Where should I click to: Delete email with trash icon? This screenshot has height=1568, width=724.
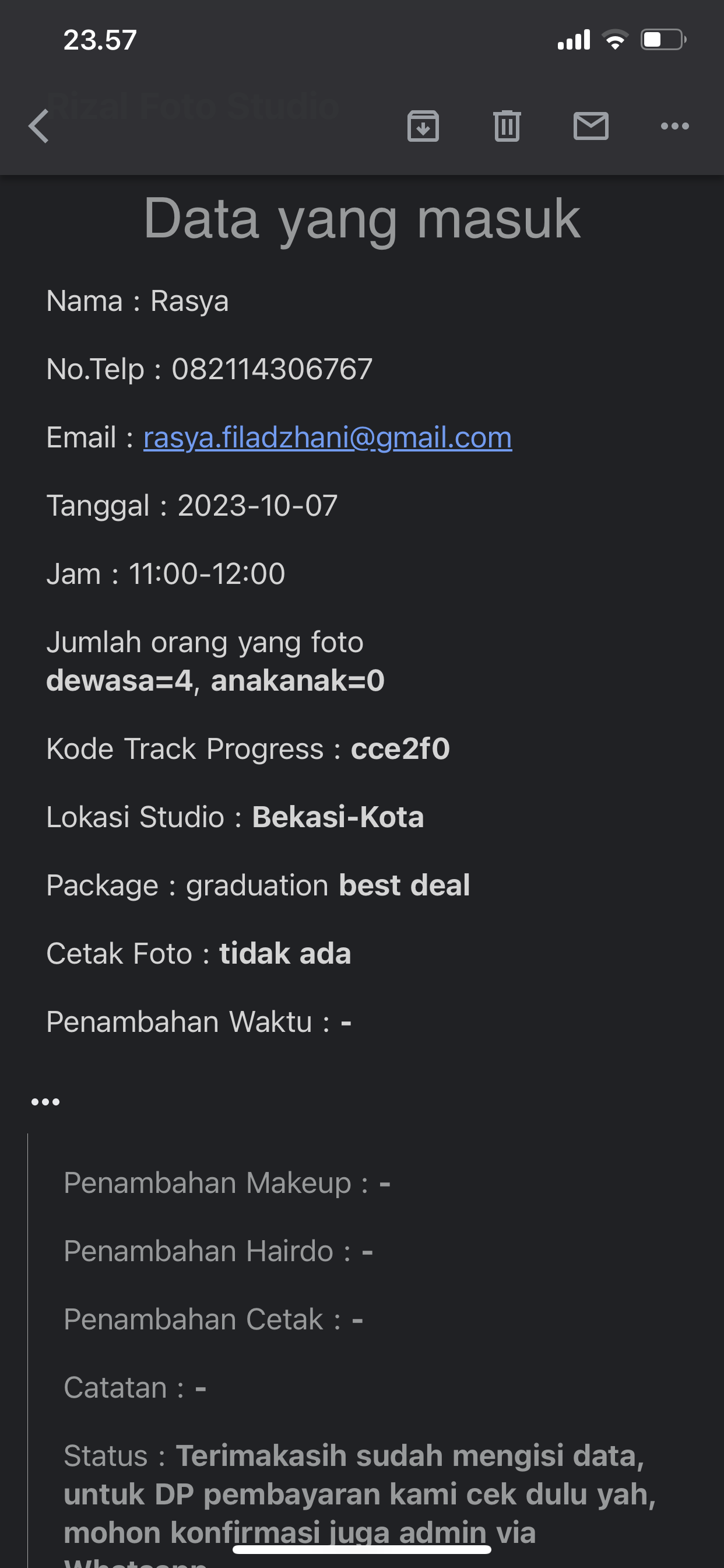coord(507,126)
